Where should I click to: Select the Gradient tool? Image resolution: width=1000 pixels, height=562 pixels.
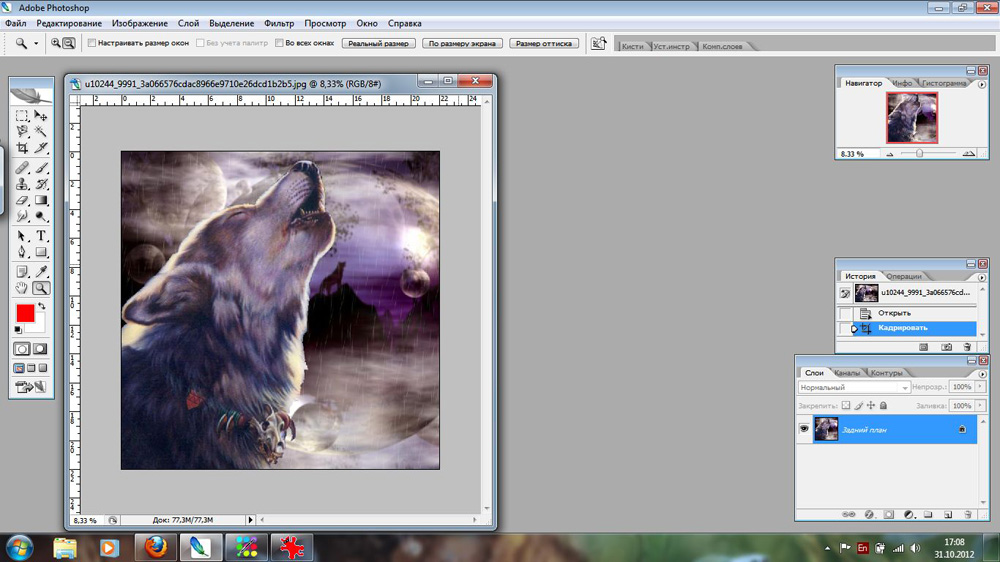pyautogui.click(x=41, y=200)
